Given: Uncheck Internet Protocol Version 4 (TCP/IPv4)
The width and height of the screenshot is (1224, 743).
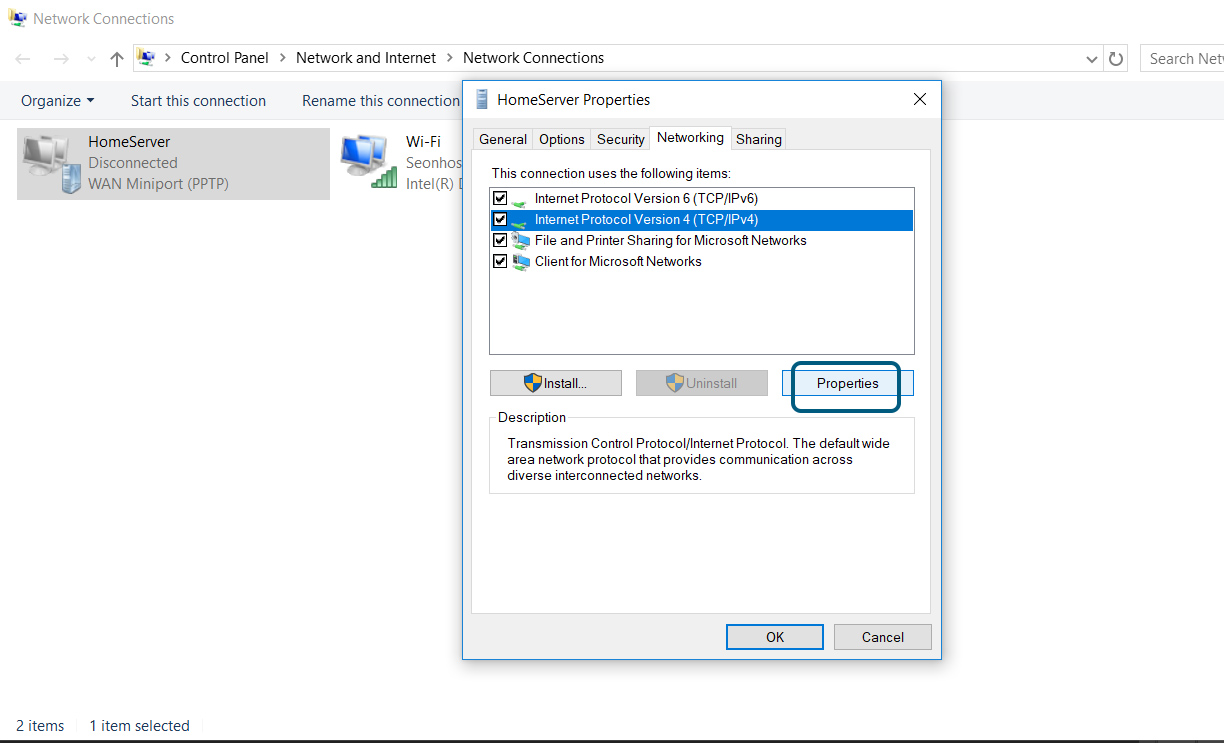Looking at the screenshot, I should pos(500,220).
